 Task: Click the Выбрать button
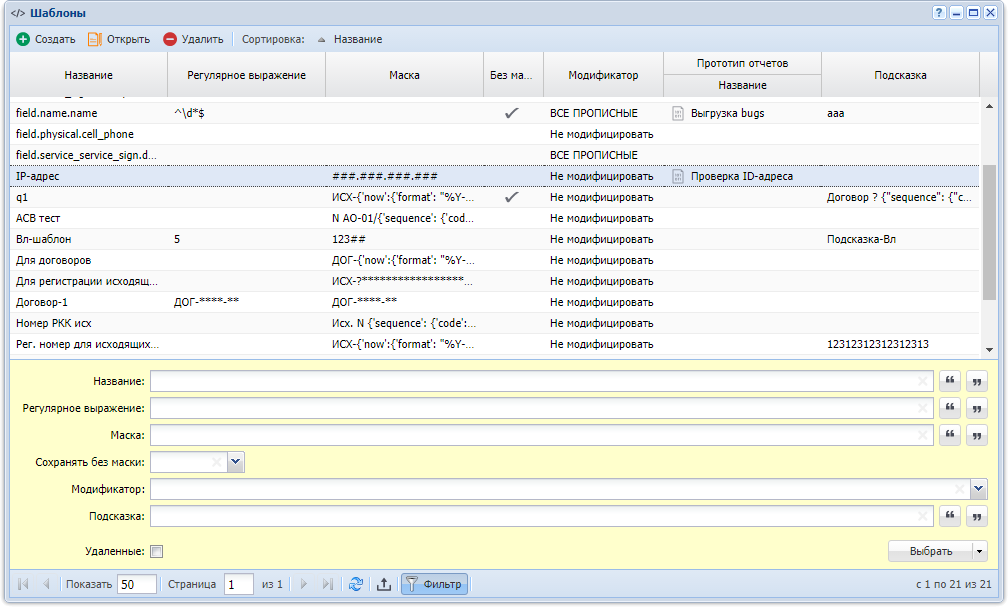pos(930,551)
